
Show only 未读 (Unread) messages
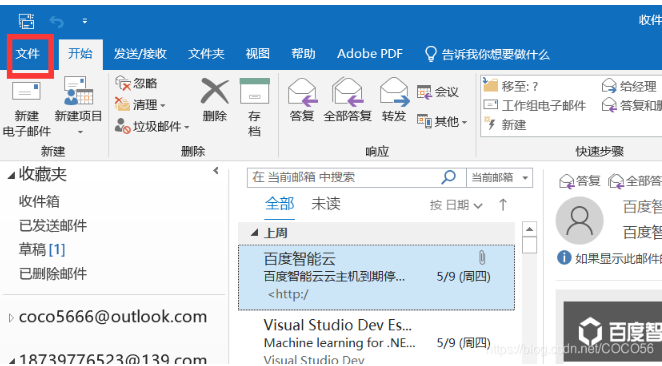coord(326,204)
